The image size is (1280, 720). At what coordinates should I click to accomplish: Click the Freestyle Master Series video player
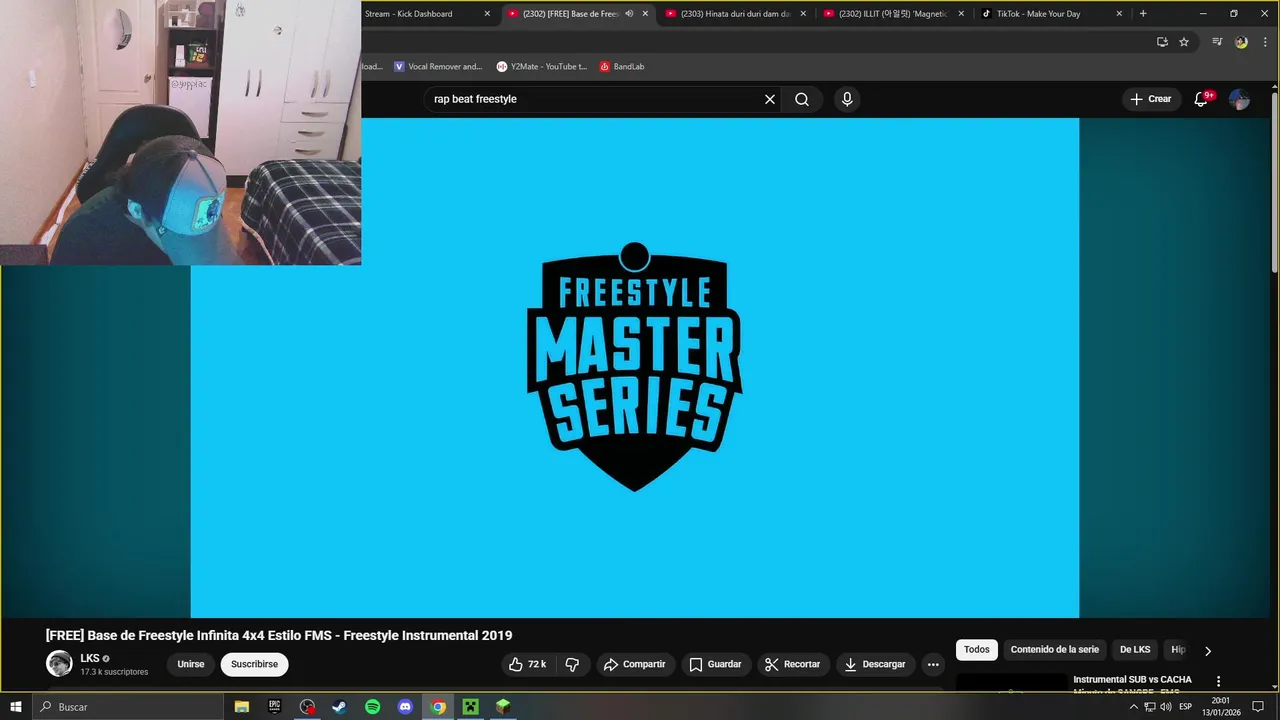(x=635, y=368)
